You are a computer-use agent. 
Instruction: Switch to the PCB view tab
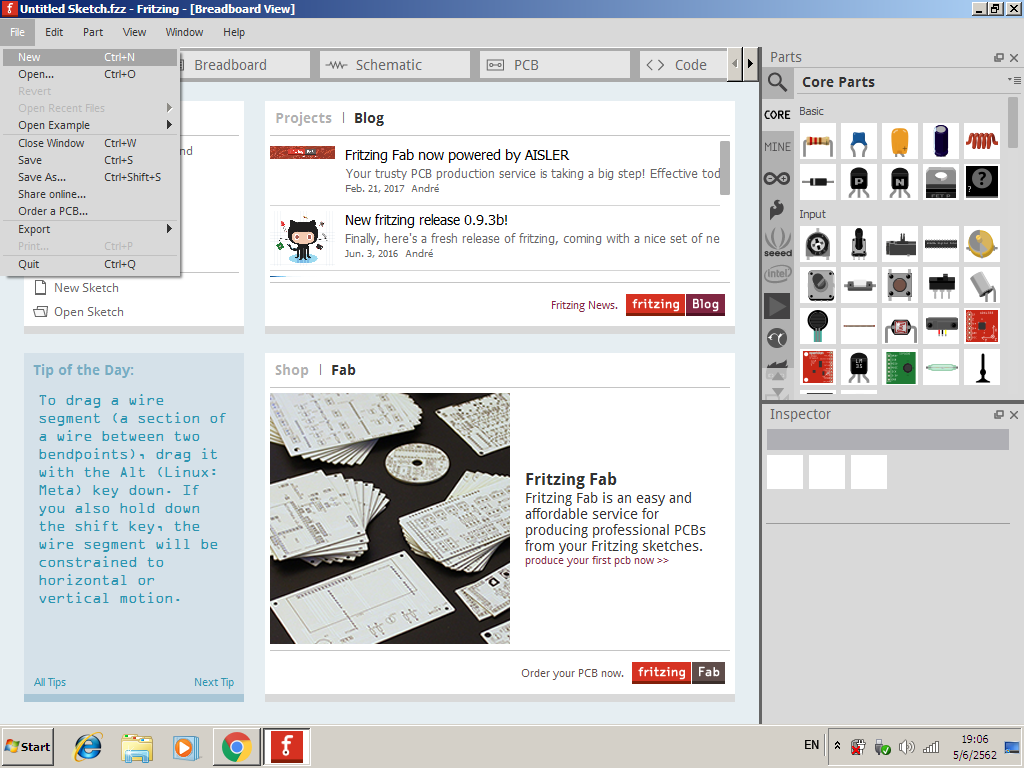(x=554, y=65)
